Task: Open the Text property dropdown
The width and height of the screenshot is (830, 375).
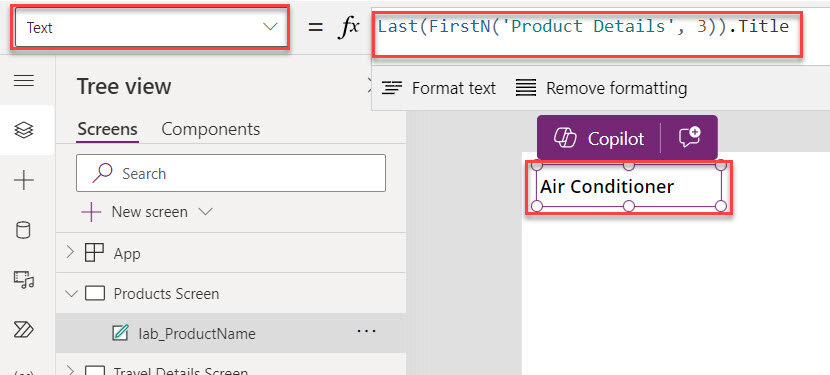Action: (151, 28)
